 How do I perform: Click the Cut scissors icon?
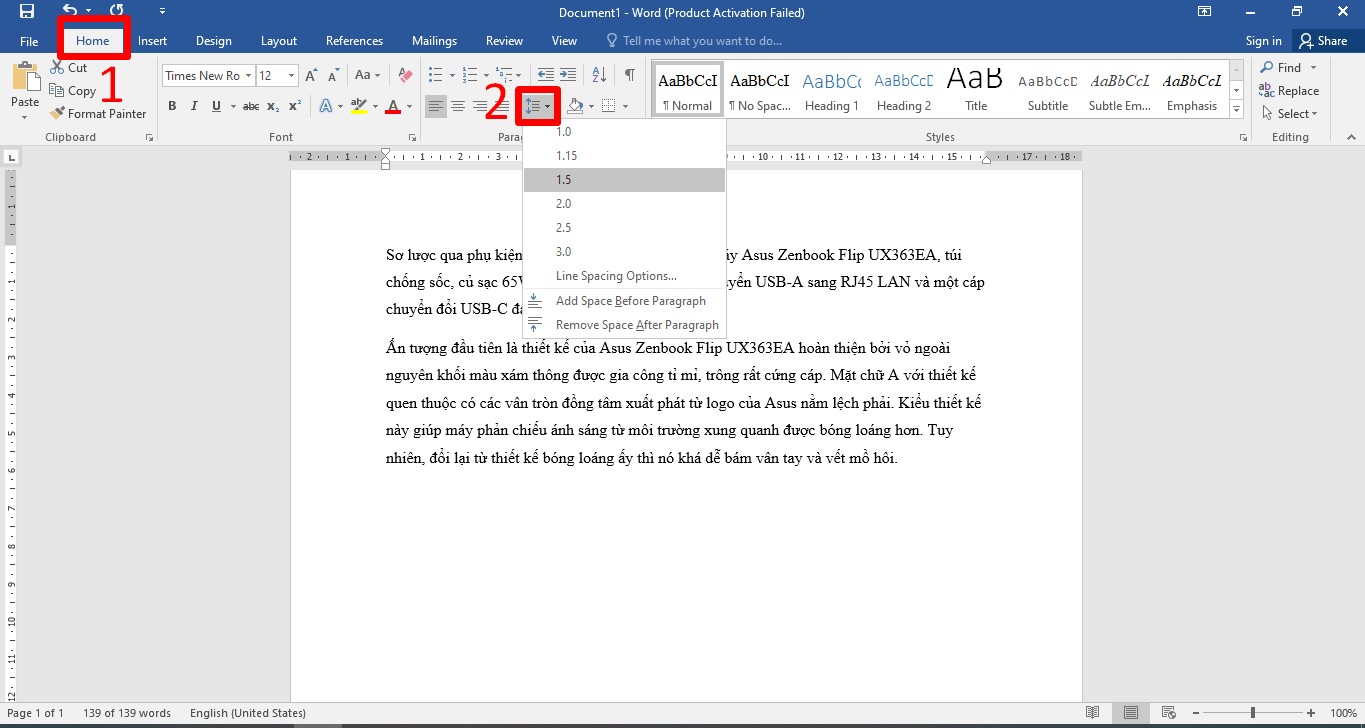coord(58,68)
